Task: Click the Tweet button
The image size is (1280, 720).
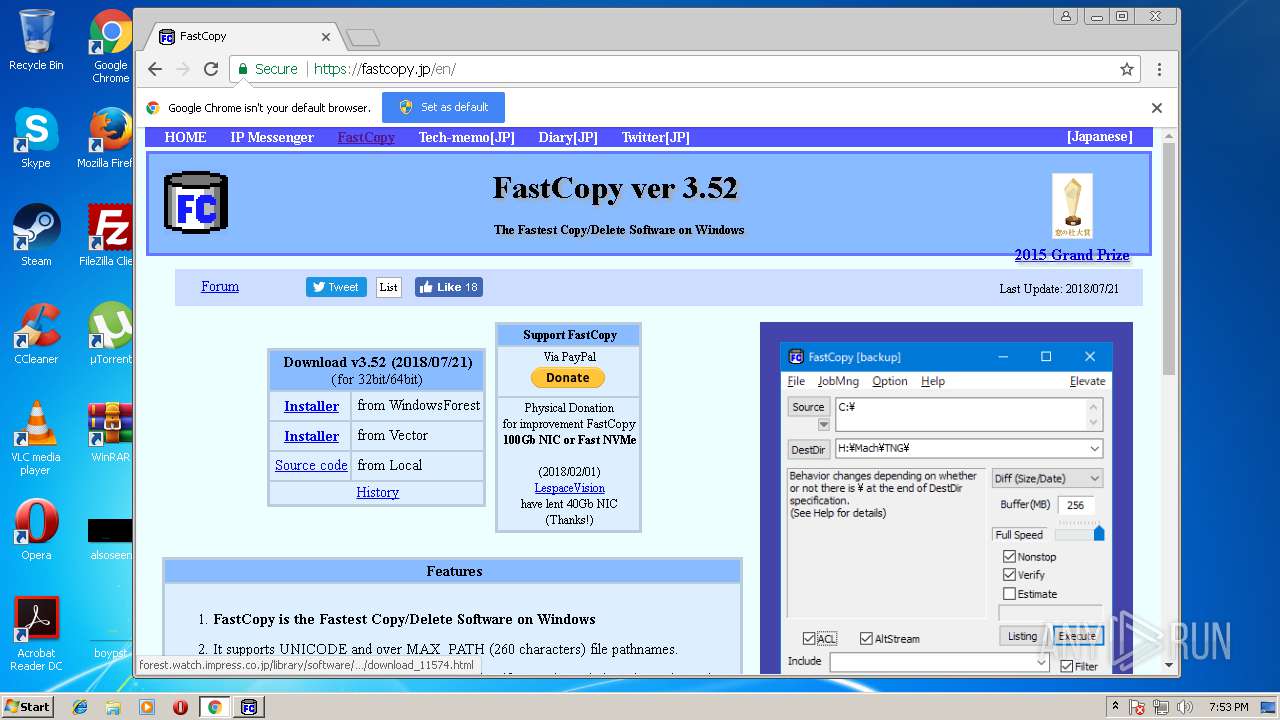Action: 336,287
